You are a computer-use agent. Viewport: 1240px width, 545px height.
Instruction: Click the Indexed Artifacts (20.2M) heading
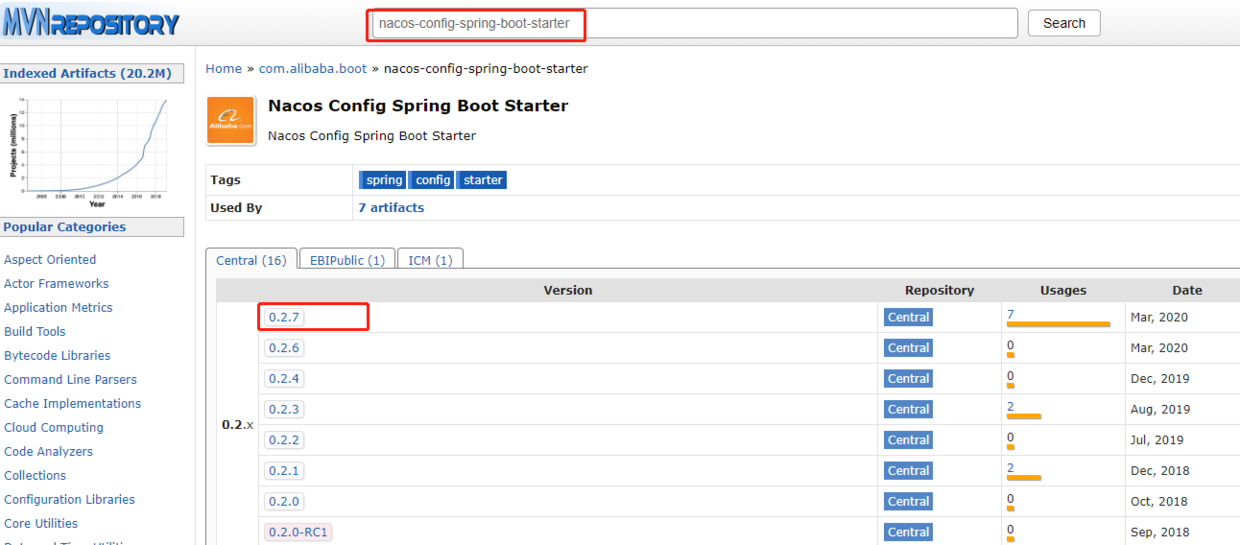87,74
